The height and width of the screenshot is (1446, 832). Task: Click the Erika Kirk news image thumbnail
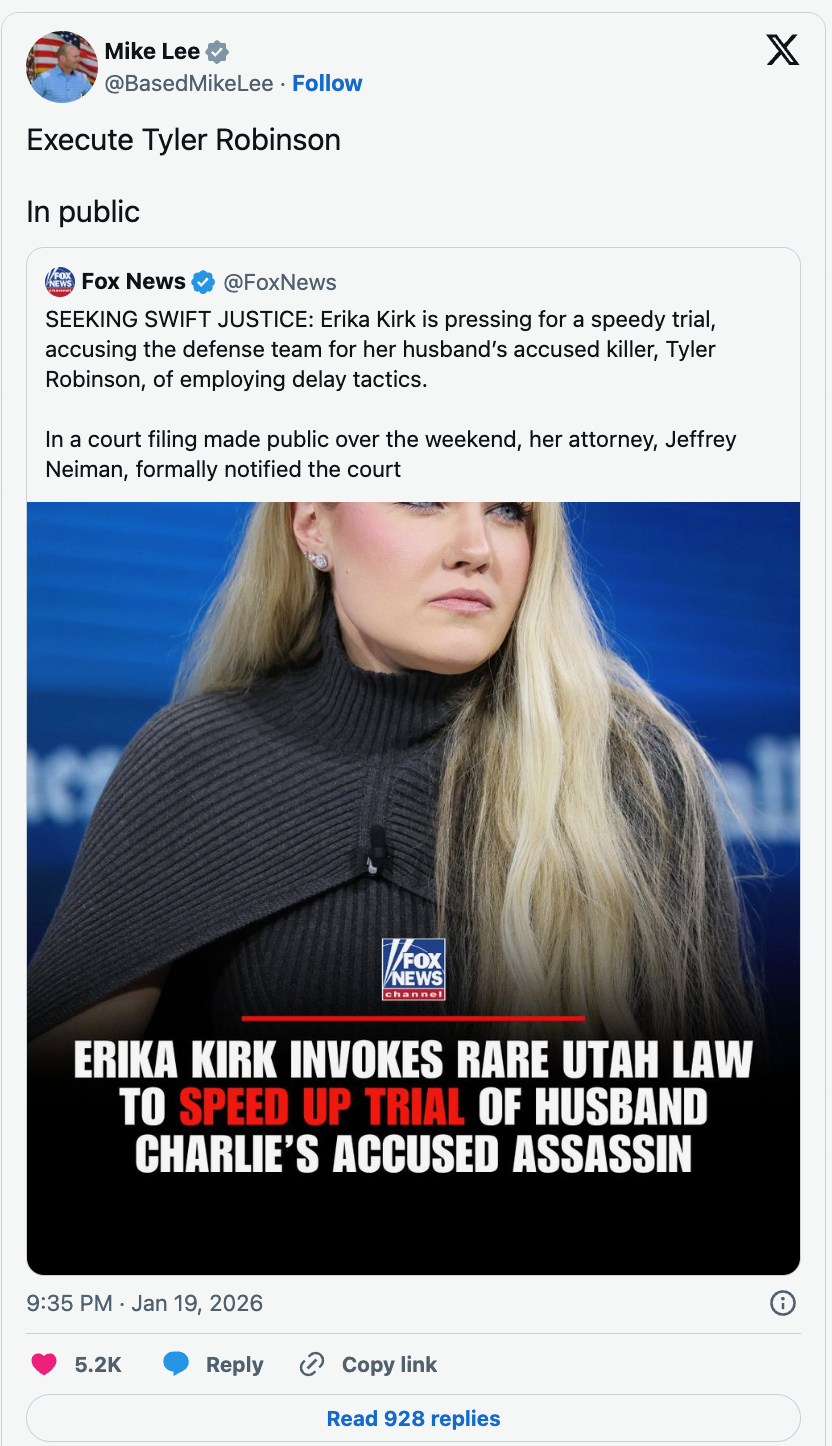[x=413, y=888]
